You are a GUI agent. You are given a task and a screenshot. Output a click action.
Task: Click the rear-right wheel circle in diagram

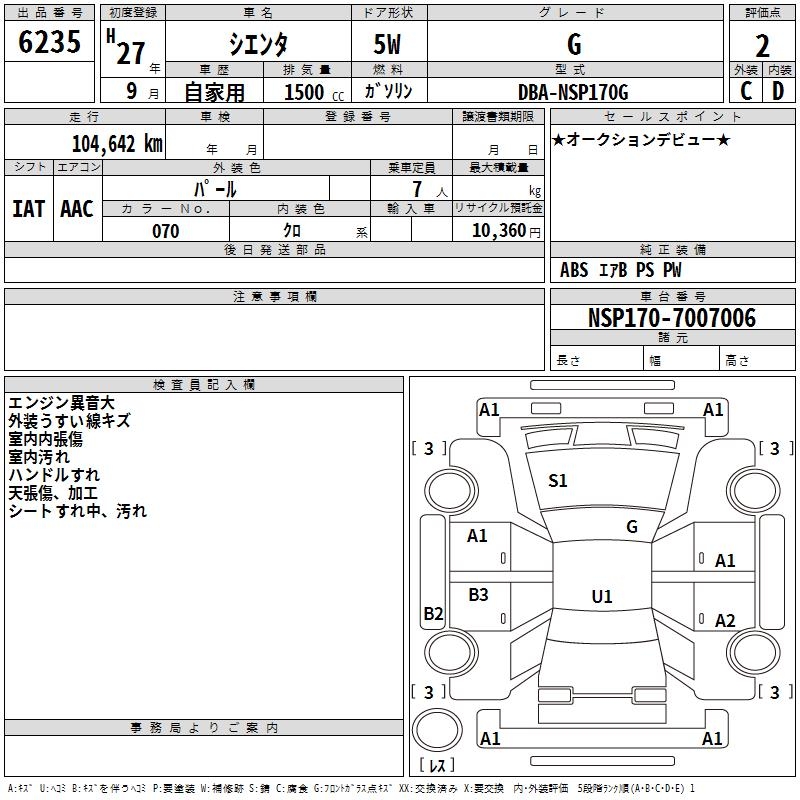pos(754,652)
